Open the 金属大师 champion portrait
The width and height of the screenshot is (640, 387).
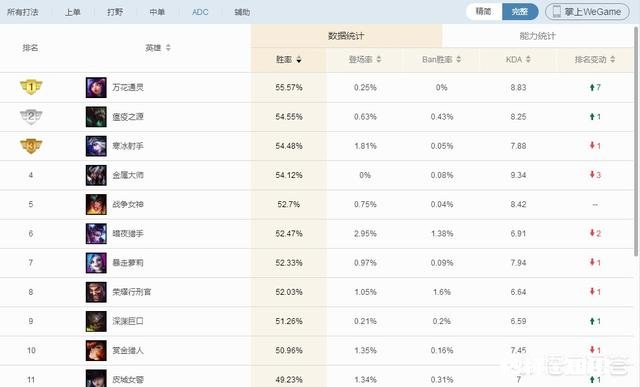pyautogui.click(x=96, y=175)
